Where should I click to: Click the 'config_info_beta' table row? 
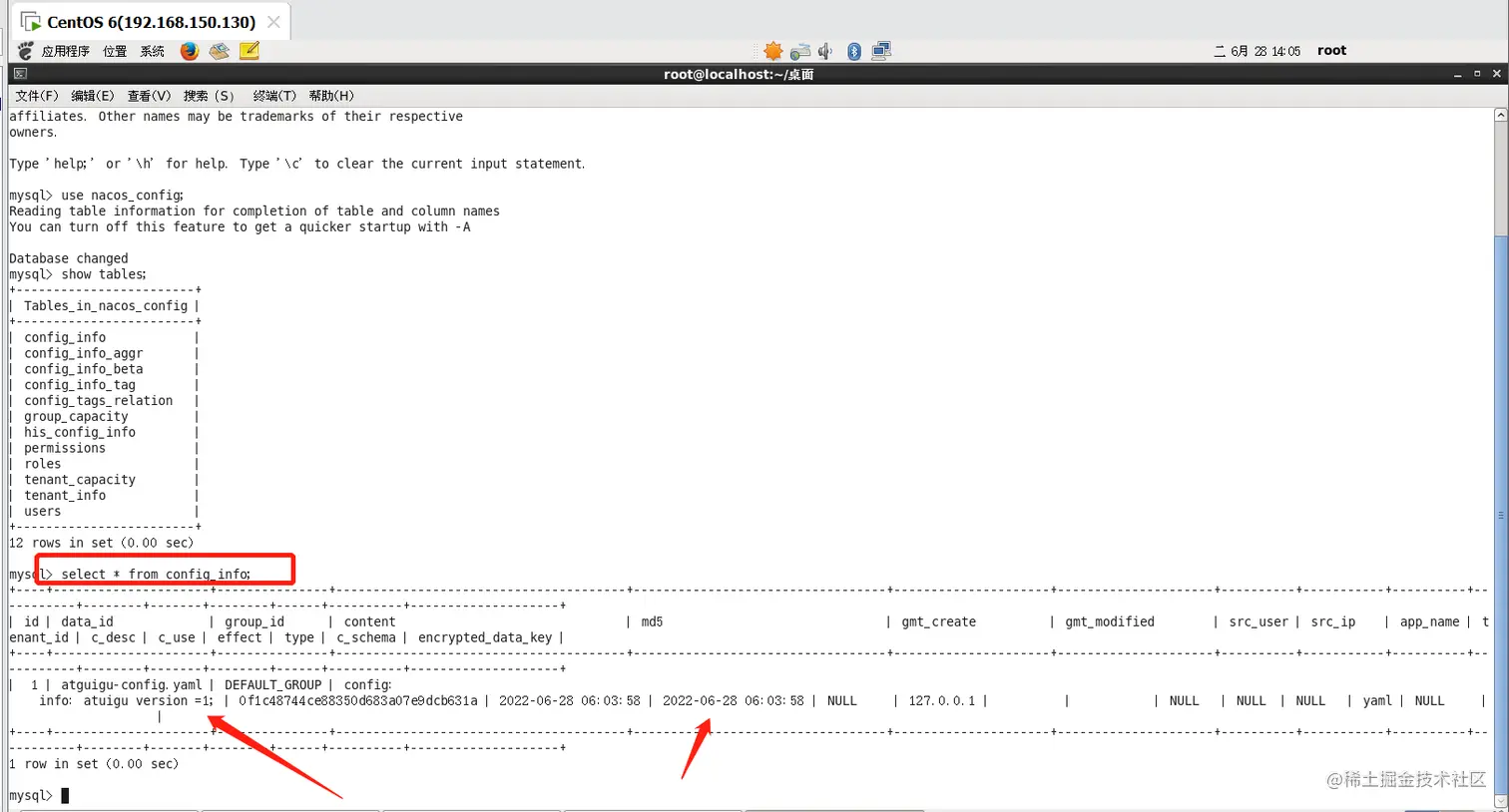(84, 369)
